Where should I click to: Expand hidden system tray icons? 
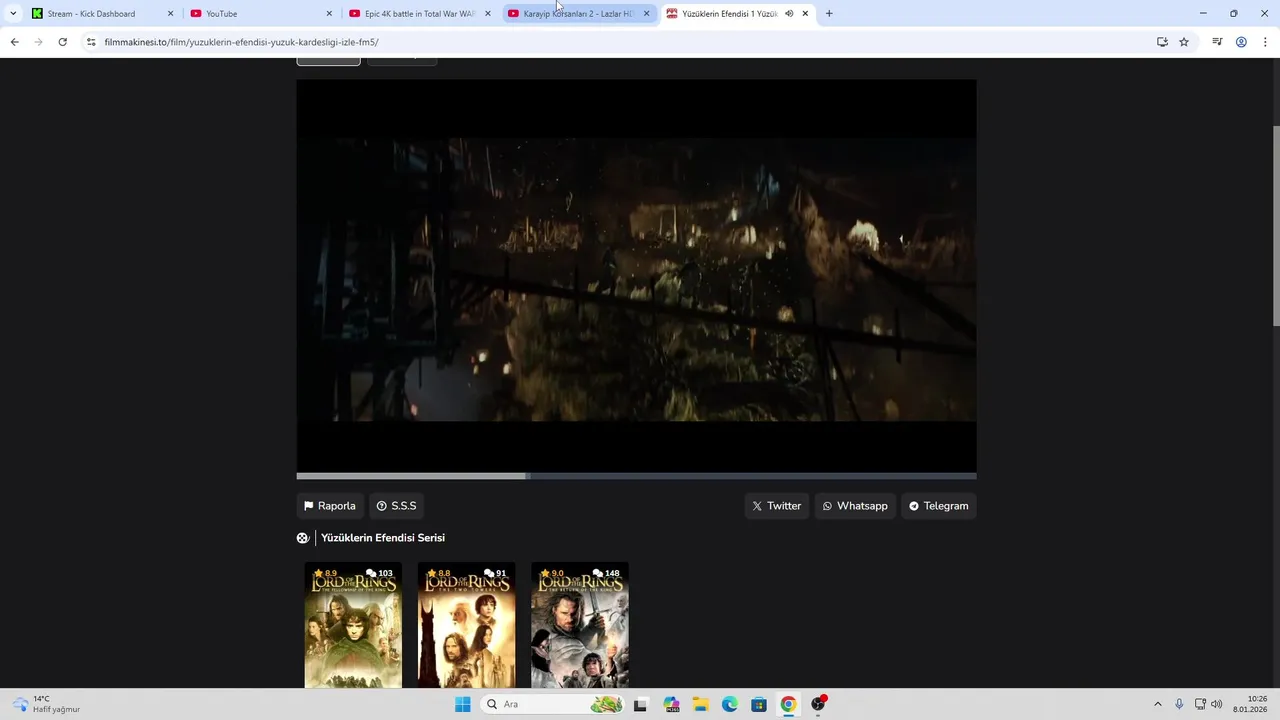point(1158,704)
